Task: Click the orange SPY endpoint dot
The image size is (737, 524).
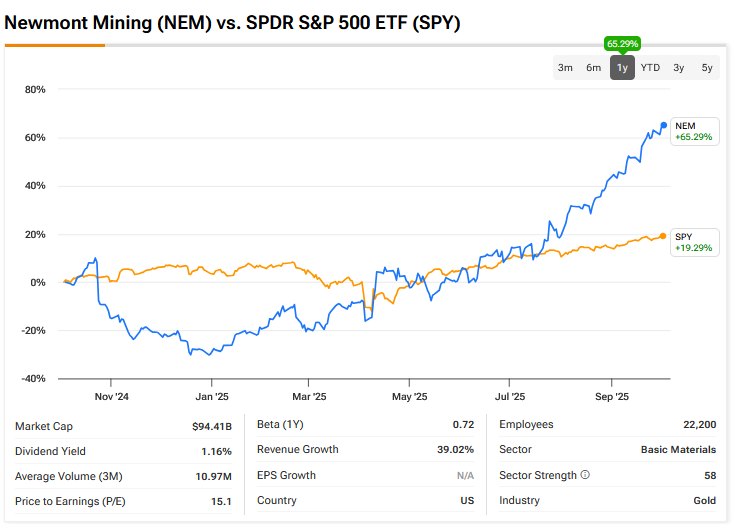Action: coord(663,236)
